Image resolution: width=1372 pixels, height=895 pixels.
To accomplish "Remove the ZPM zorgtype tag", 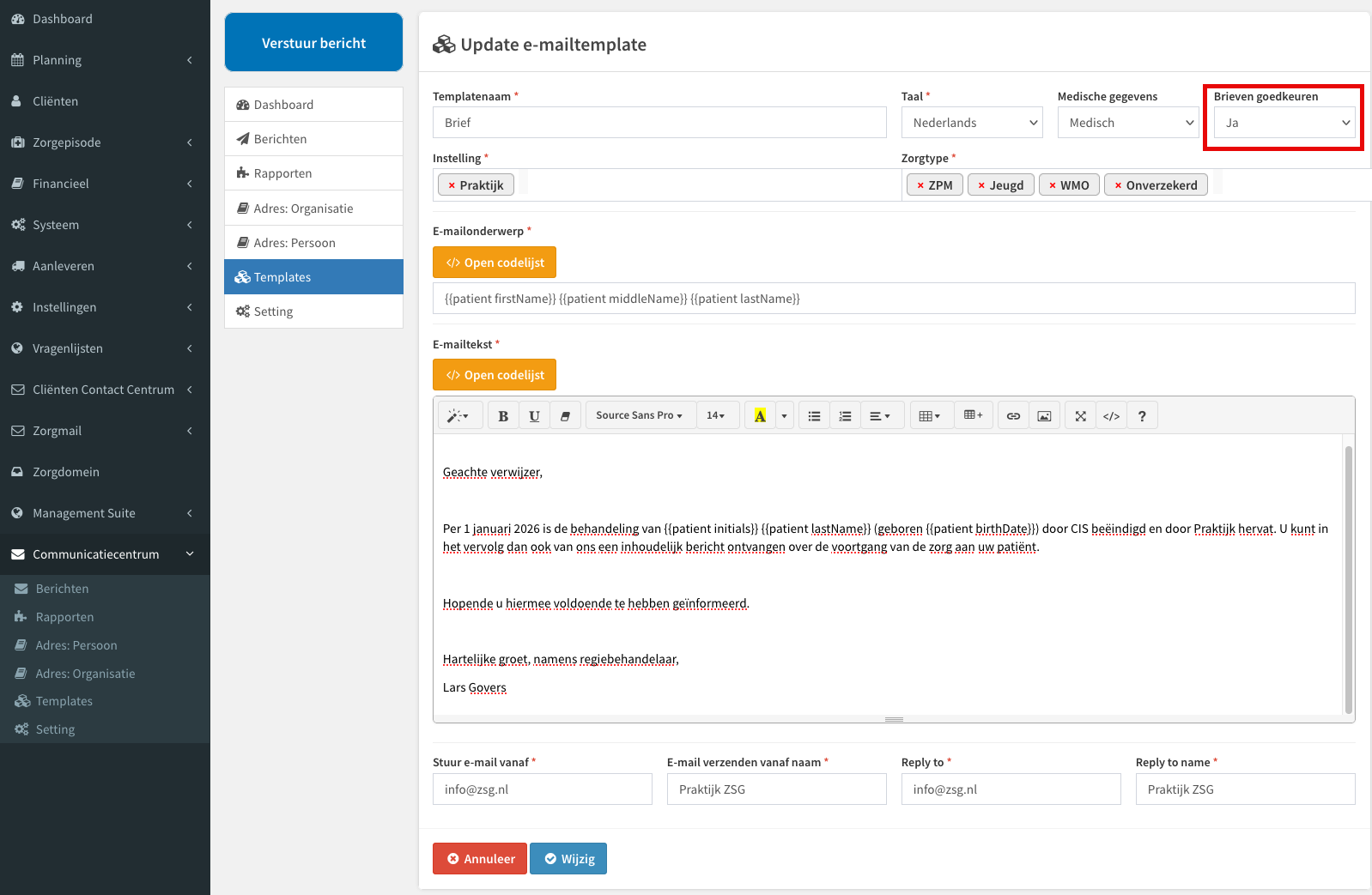I will click(920, 185).
